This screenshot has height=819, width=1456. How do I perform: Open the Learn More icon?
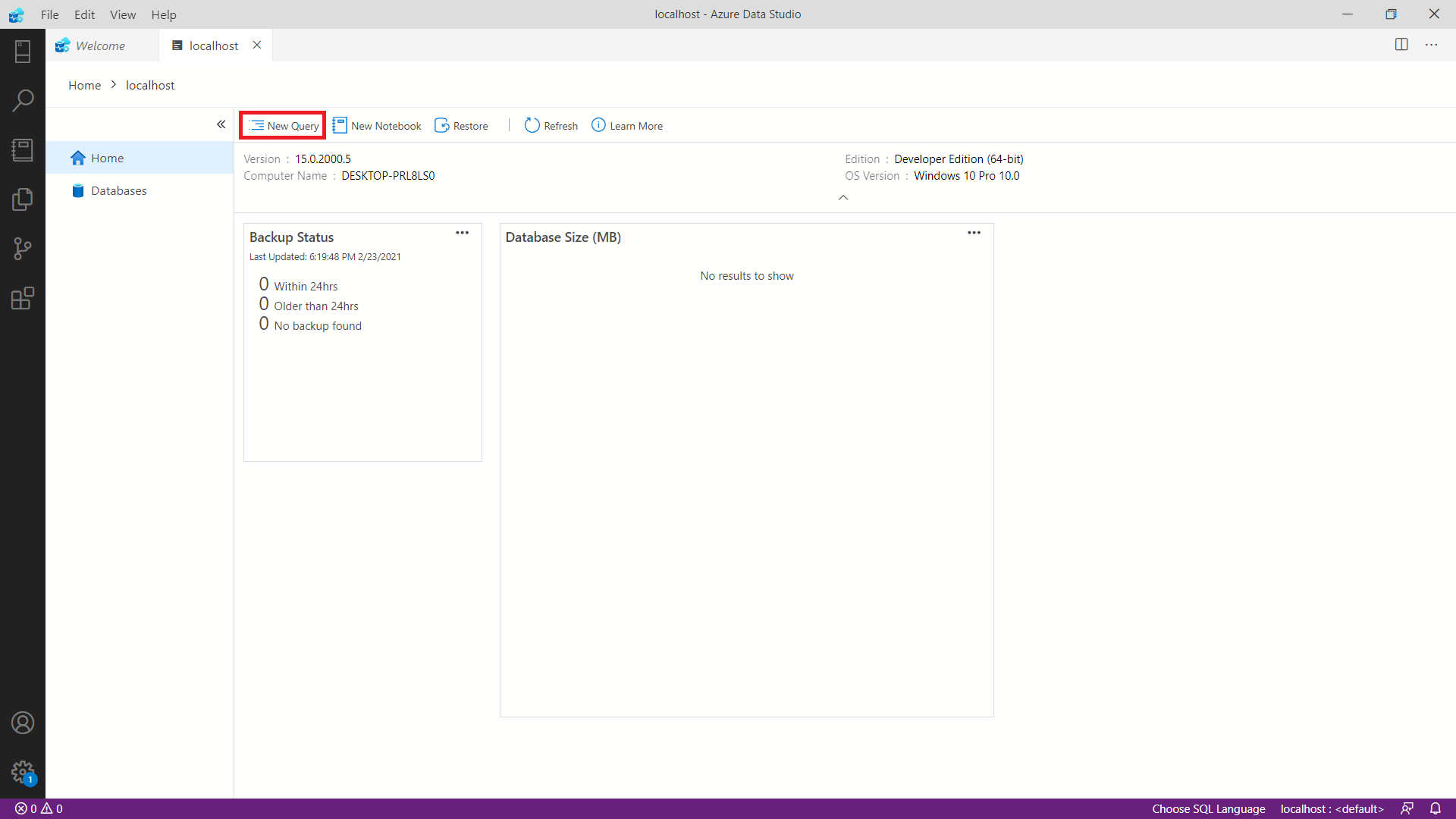coord(598,125)
